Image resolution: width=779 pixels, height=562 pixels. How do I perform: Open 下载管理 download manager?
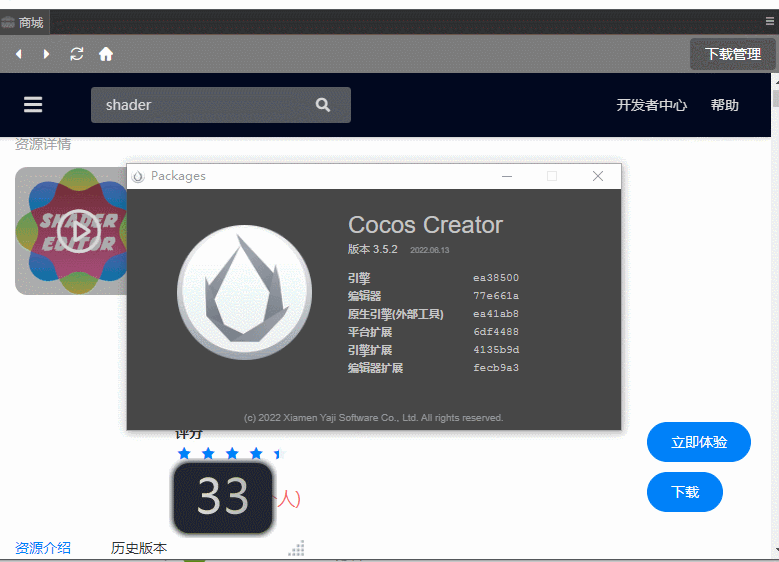click(x=732, y=54)
